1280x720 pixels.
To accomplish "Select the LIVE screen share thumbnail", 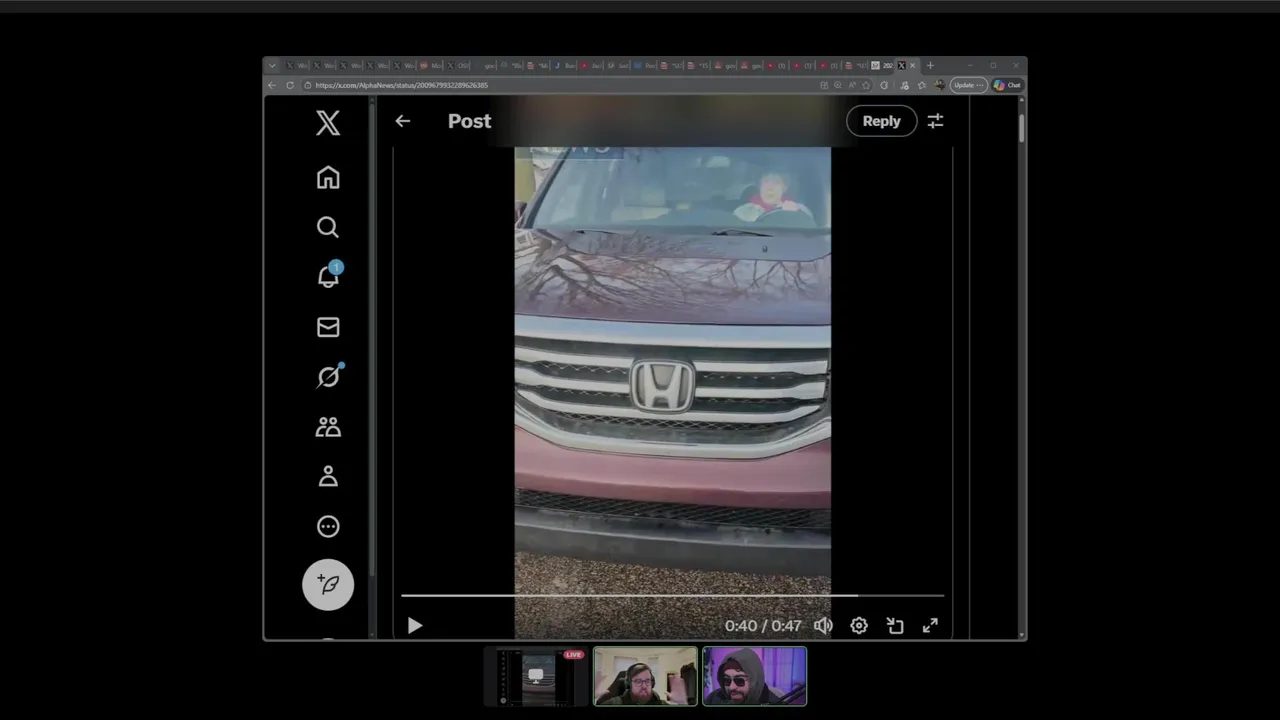I will tap(537, 677).
